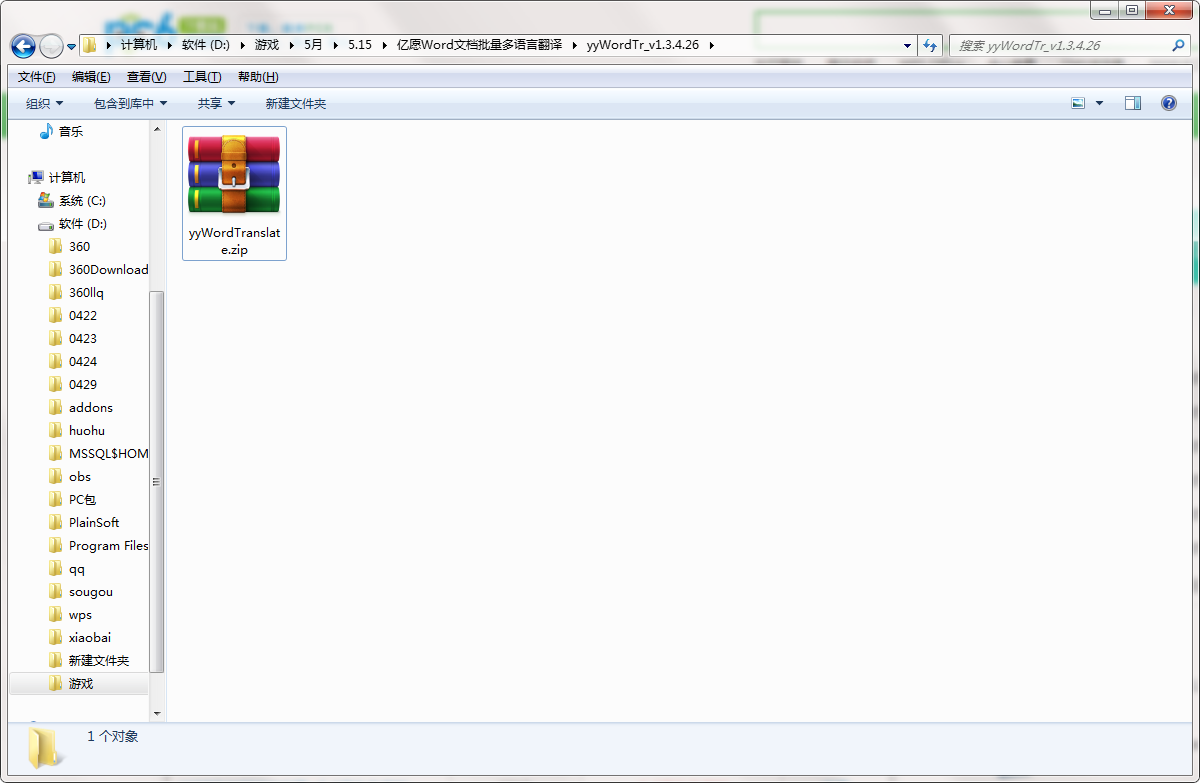Viewport: 1200px width, 783px height.
Task: Click the magnifier search icon
Action: 1179,46
